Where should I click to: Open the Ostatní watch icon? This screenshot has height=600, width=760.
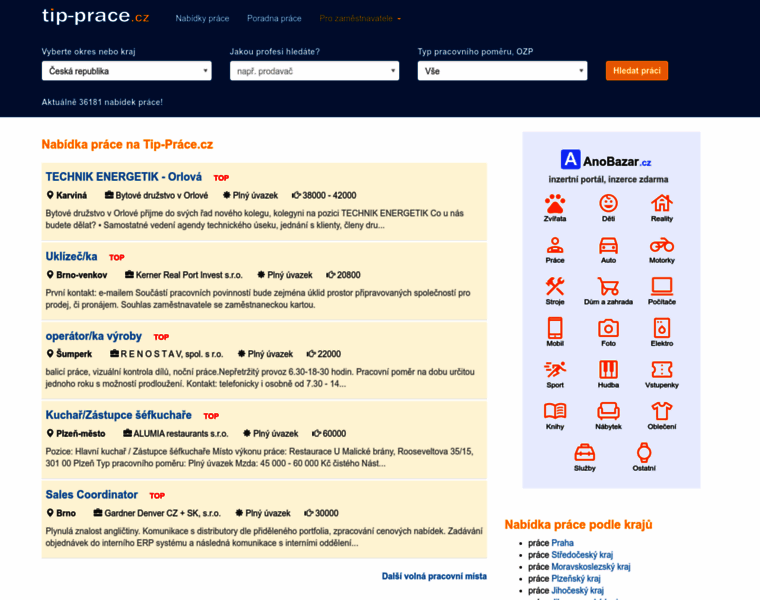point(644,453)
